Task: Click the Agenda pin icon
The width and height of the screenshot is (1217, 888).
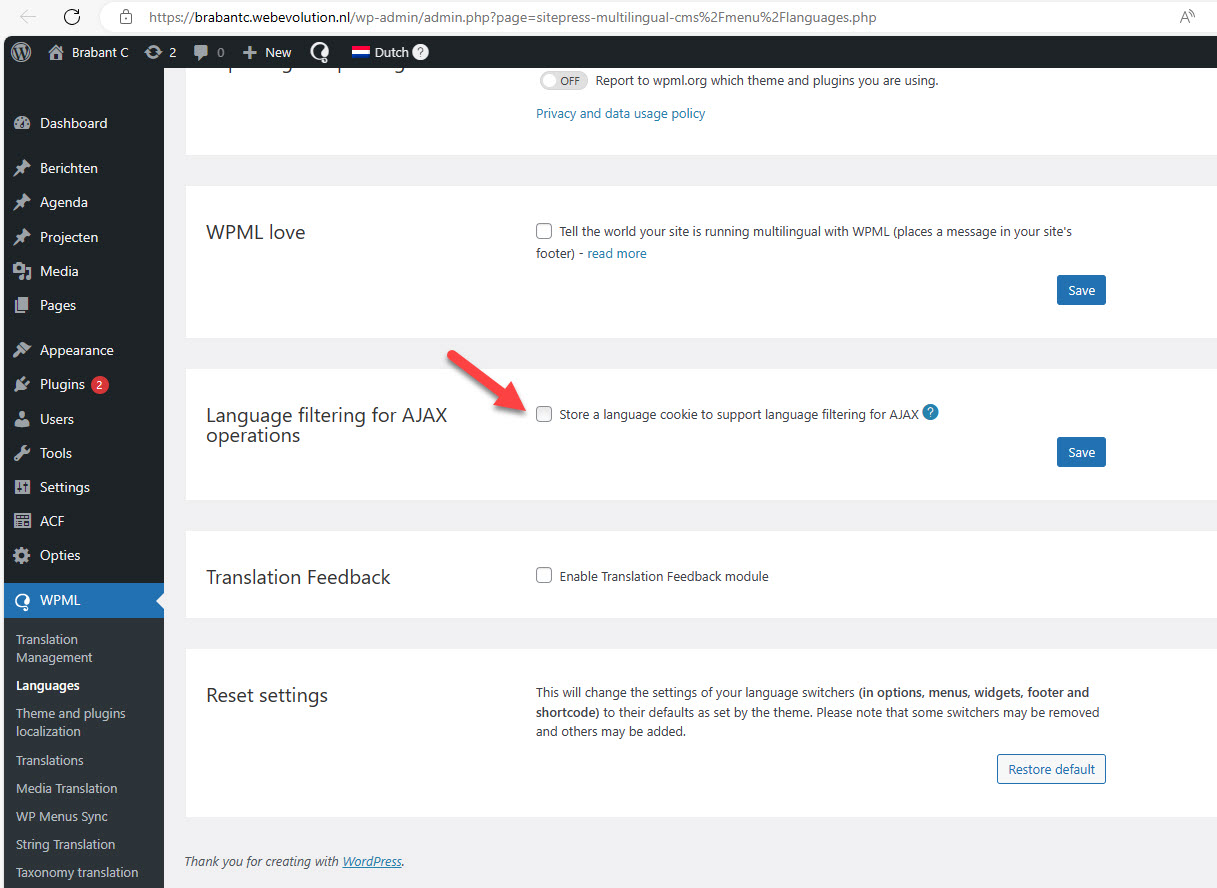Action: point(22,202)
